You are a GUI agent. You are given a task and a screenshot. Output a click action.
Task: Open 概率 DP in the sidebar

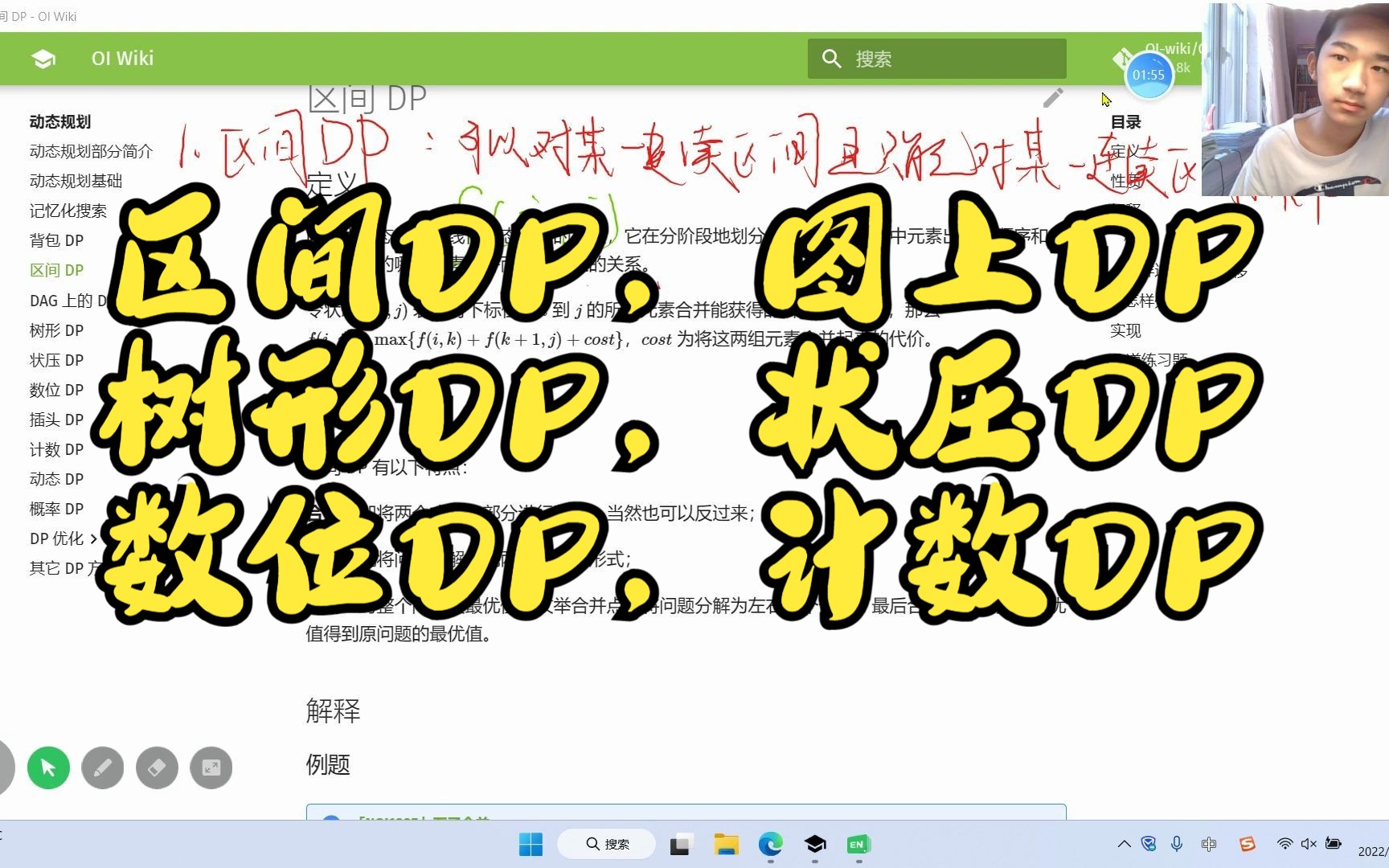coord(56,509)
